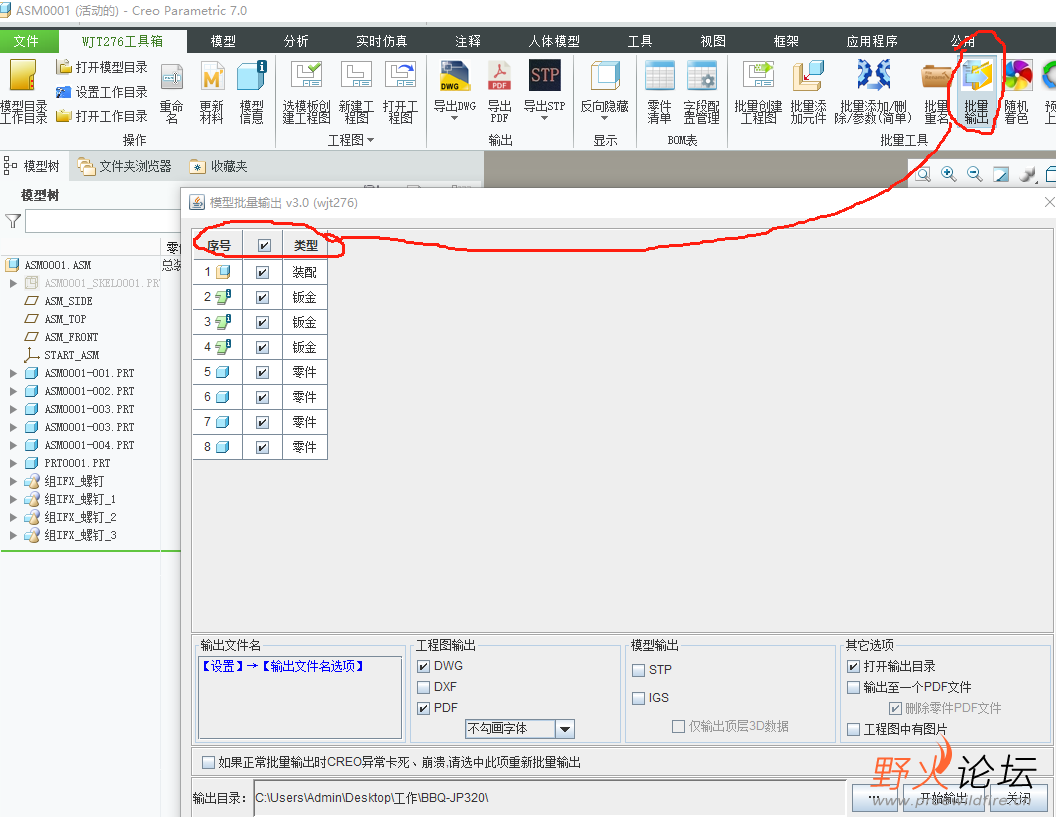
Task: Click 打开工作目录 option
Action: point(102,116)
